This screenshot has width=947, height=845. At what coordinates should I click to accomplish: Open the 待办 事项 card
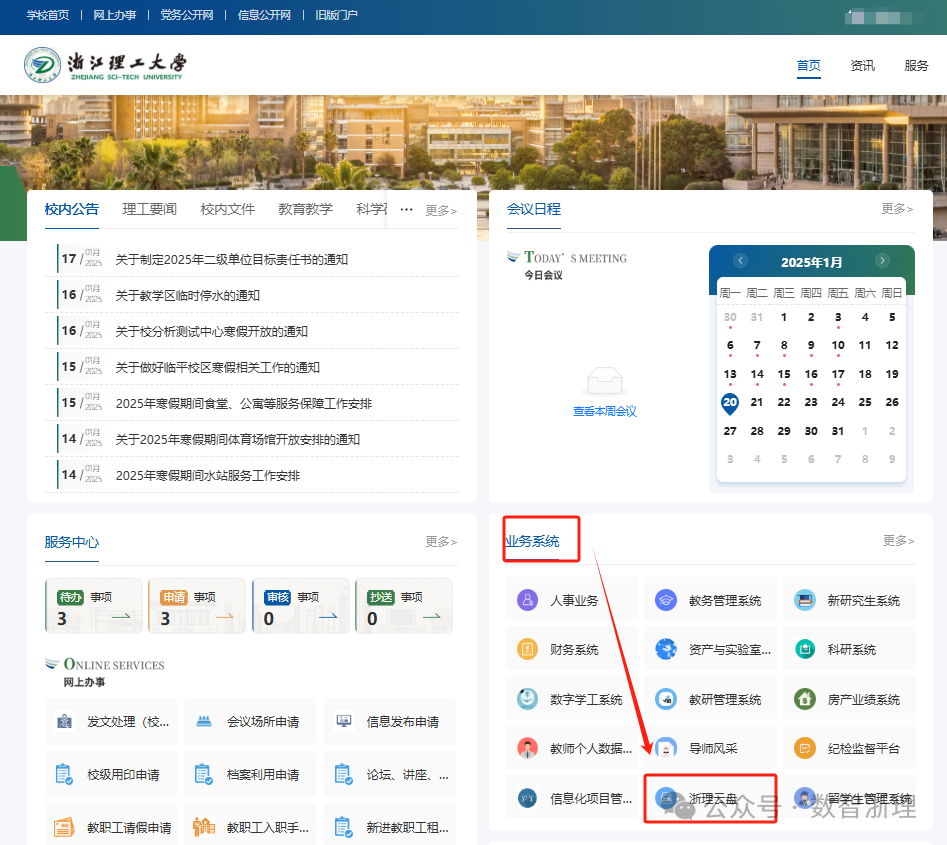tap(94, 607)
